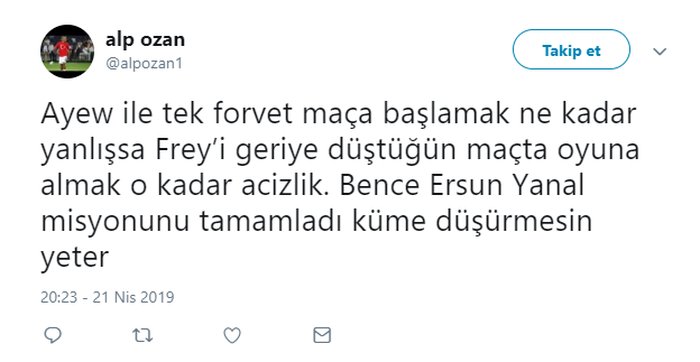Open the downward arrow next to Takip et
Viewport: 700px width, 362px height.
pyautogui.click(x=659, y=51)
